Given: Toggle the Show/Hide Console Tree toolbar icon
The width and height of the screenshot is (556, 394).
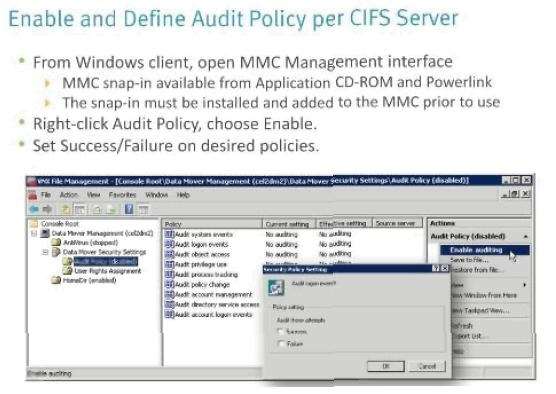Looking at the screenshot, I should pyautogui.click(x=80, y=210).
